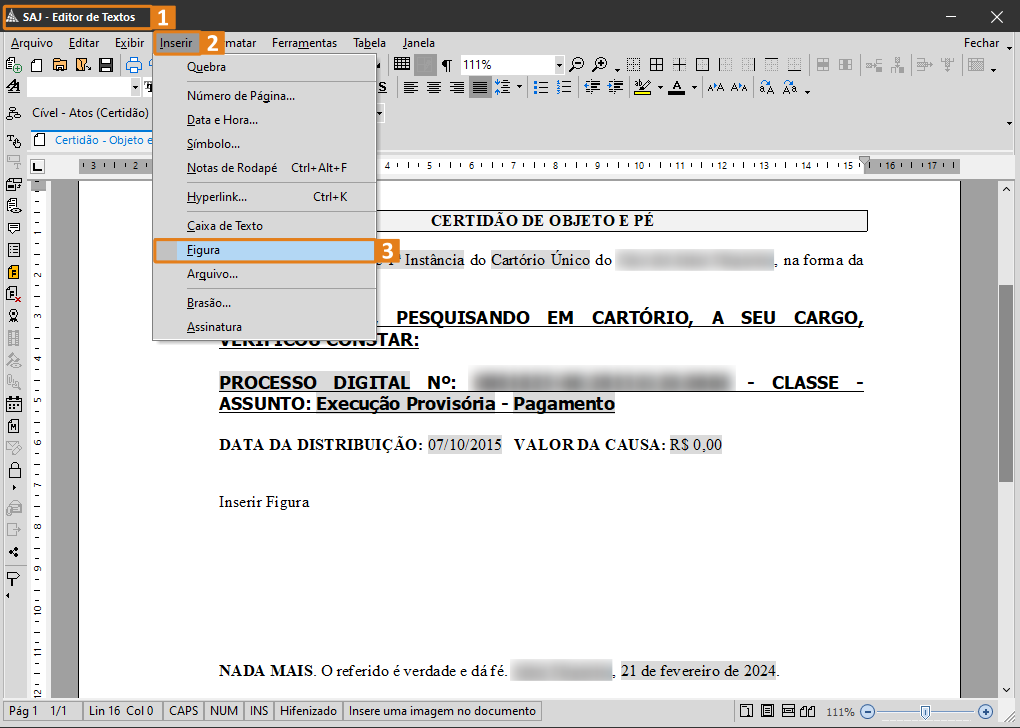The image size is (1020, 728).
Task: Expand the Fechar toolbar overflow arrow
Action: (x=1010, y=48)
